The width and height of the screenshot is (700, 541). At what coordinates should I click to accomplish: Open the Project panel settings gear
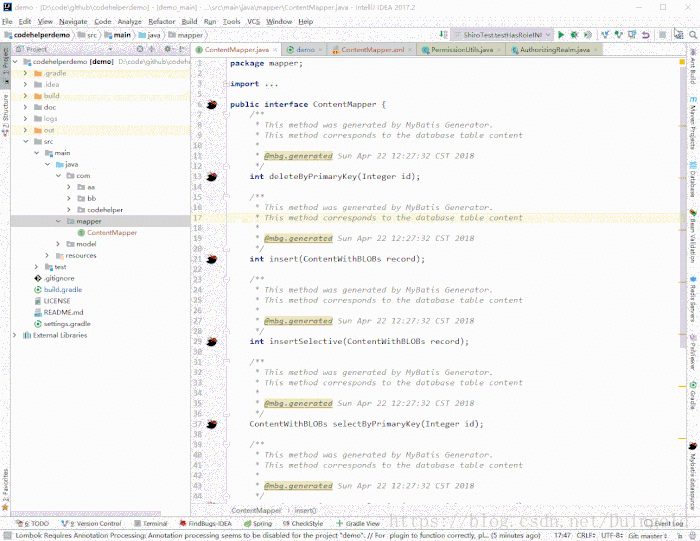point(167,49)
